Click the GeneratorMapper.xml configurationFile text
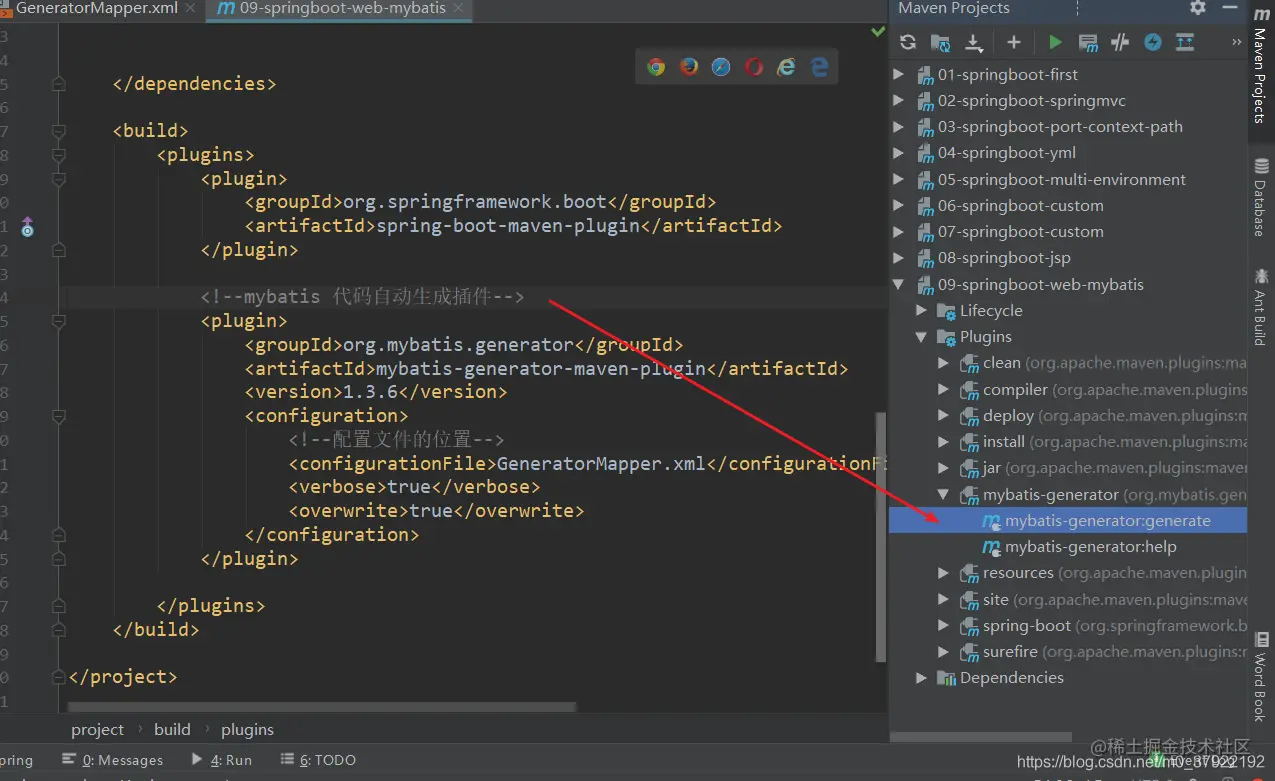Viewport: 1275px width, 781px height. click(601, 464)
